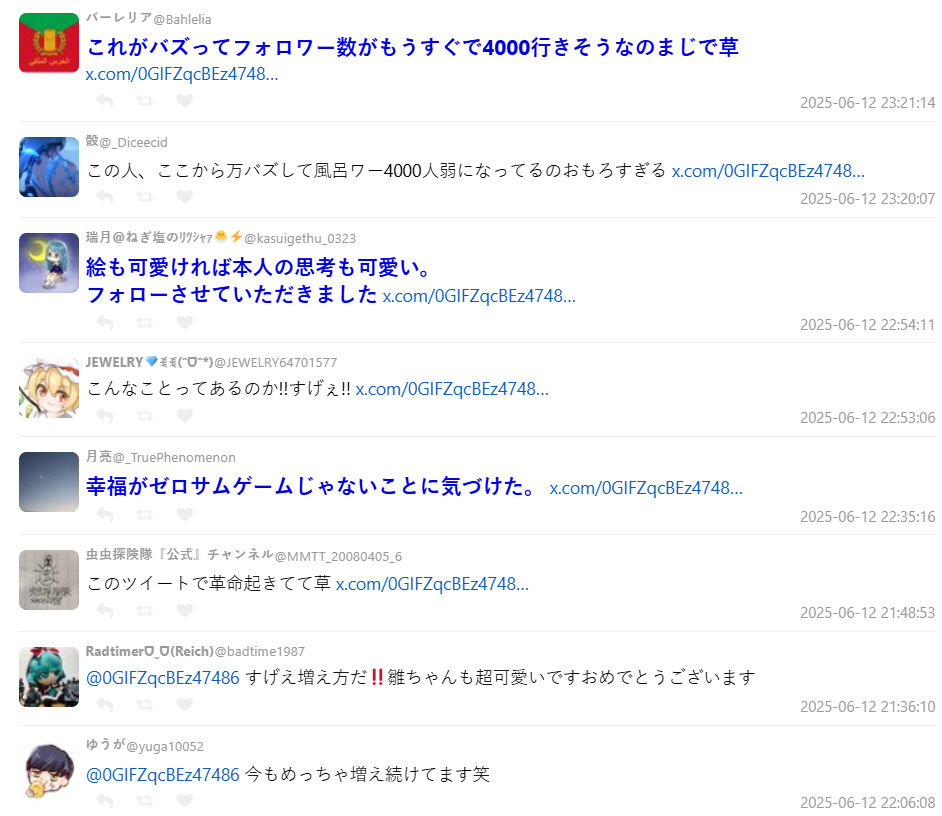View the blonde character avatar of JEWELRY
The height and width of the screenshot is (816, 942).
tap(49, 388)
